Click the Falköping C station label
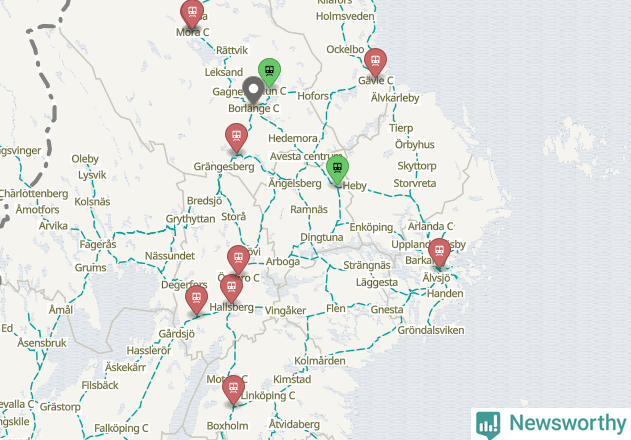631x440 pixels. pyautogui.click(x=121, y=428)
